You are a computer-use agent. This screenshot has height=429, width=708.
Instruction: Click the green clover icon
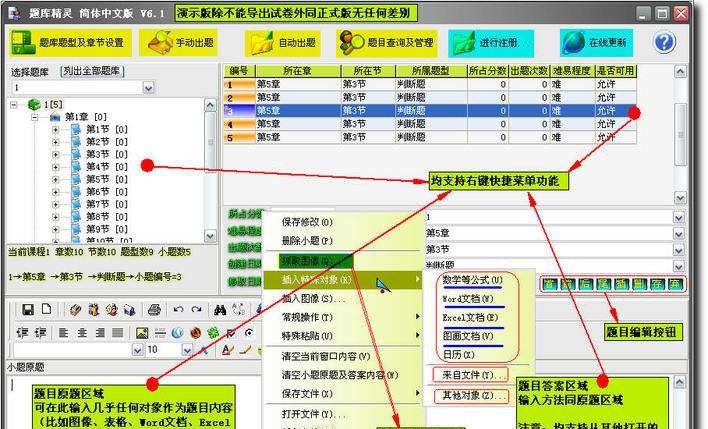click(x=213, y=333)
